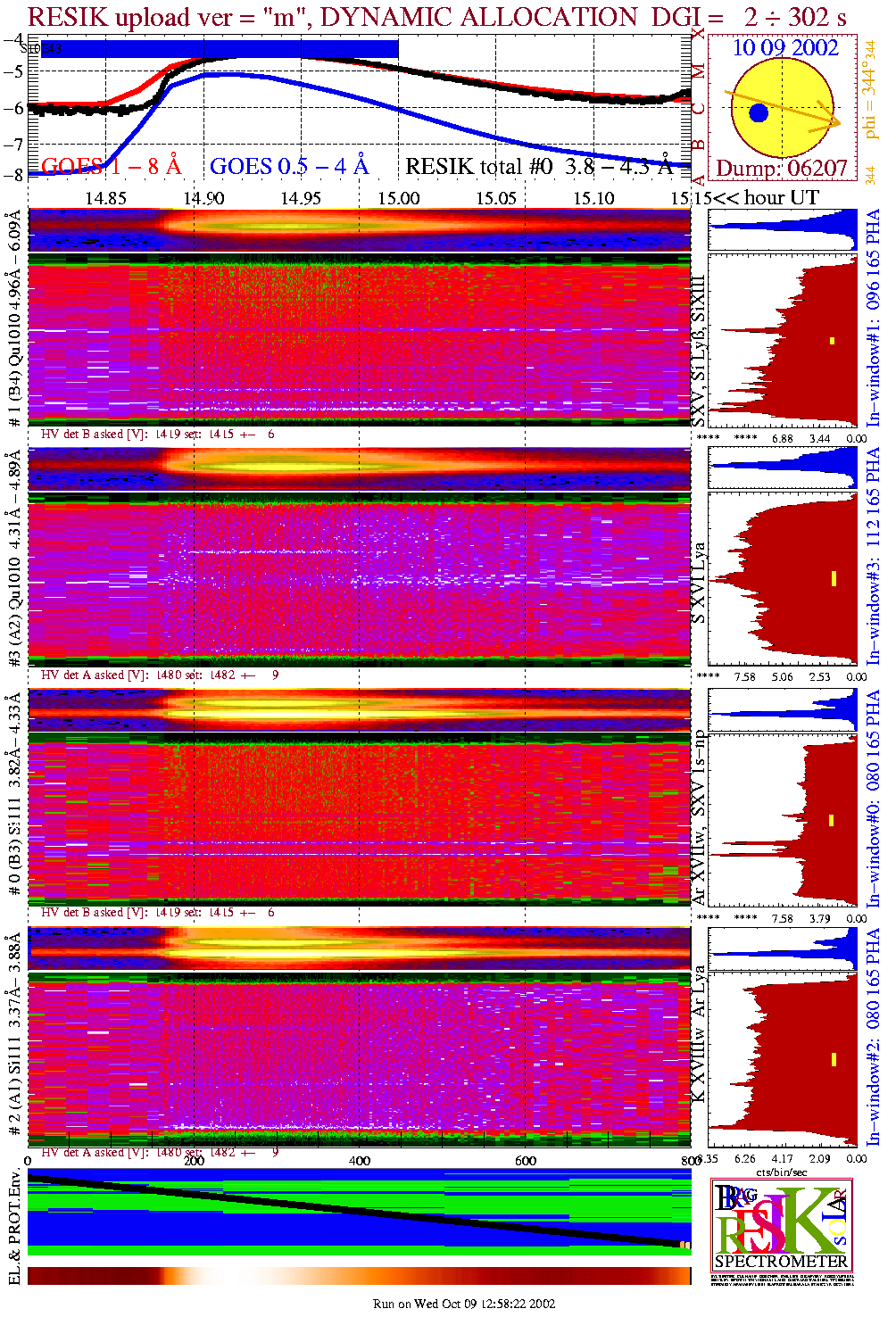Select the GOES 0.5 – 4 Å legend label
The height and width of the screenshot is (1317, 896).
pos(288,167)
